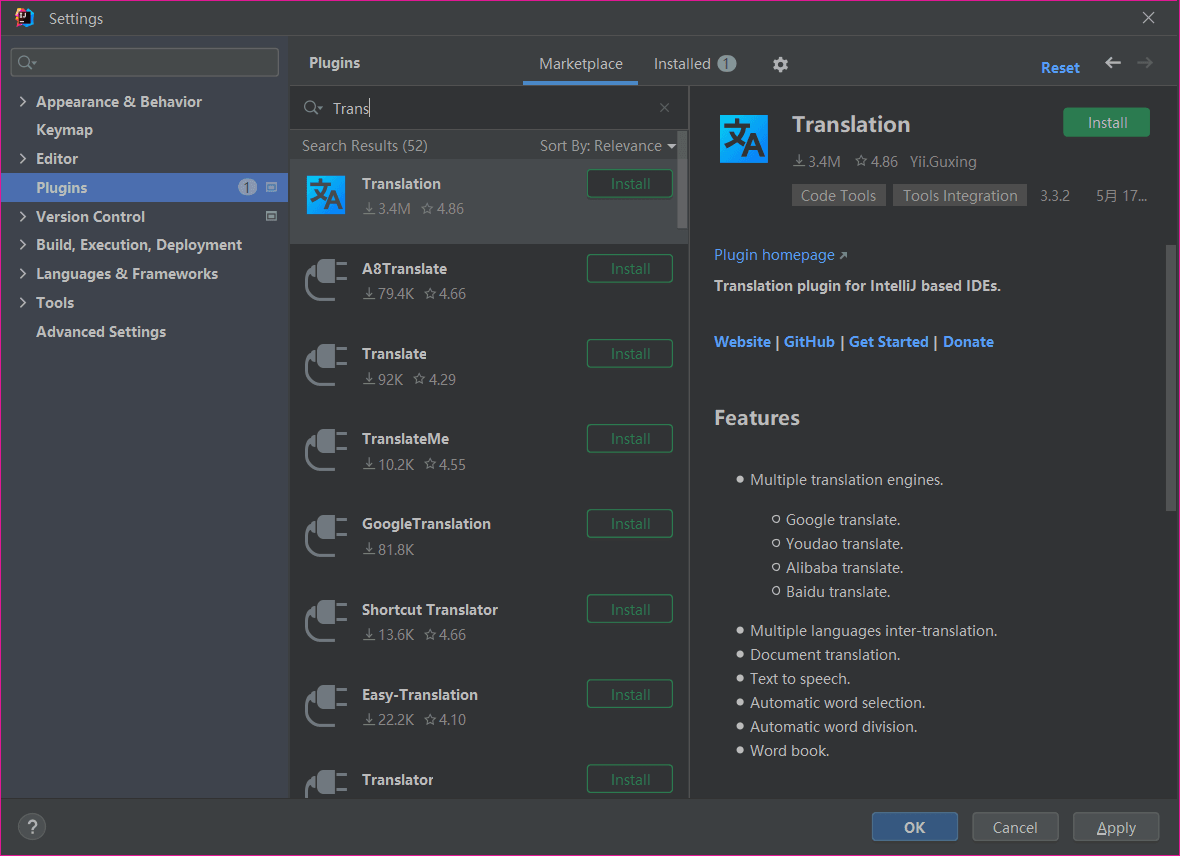Select the TranslateMe plugin icon
This screenshot has height=856, width=1180.
(326, 450)
